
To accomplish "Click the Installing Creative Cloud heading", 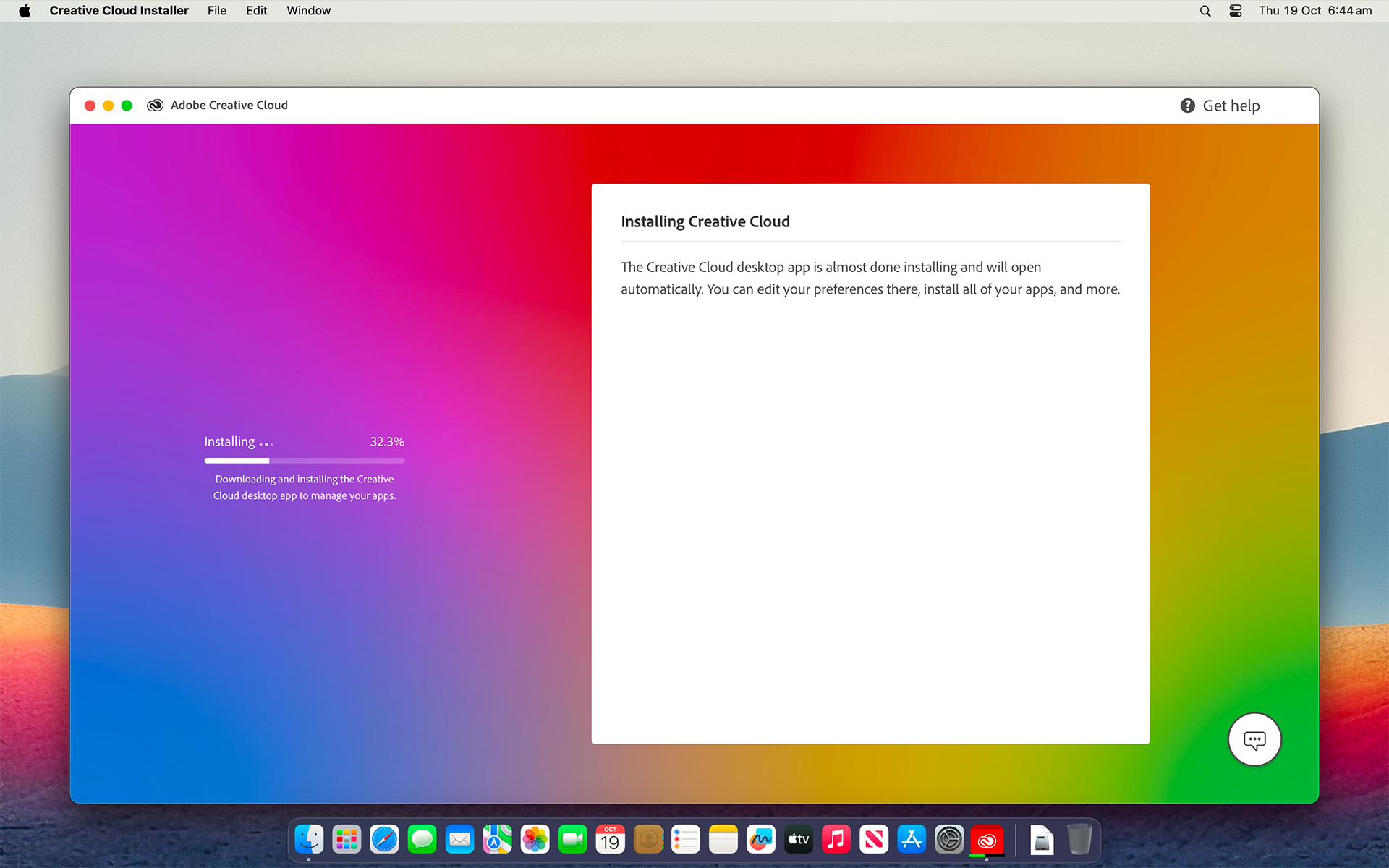I will point(705,221).
